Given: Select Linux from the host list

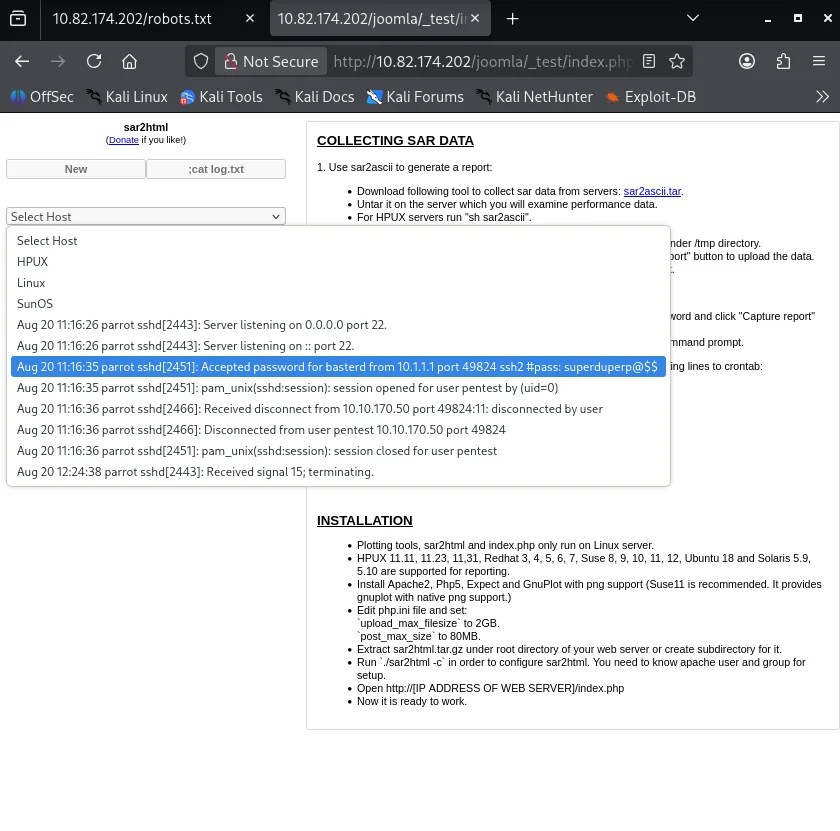Looking at the screenshot, I should point(31,283).
